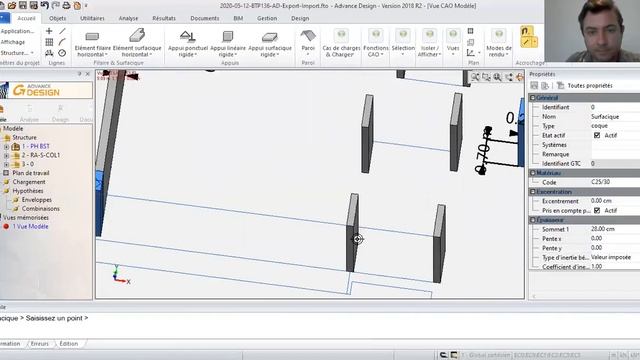Open the Erreurs tab at bottom
Image resolution: width=640 pixels, height=360 pixels.
(40, 344)
